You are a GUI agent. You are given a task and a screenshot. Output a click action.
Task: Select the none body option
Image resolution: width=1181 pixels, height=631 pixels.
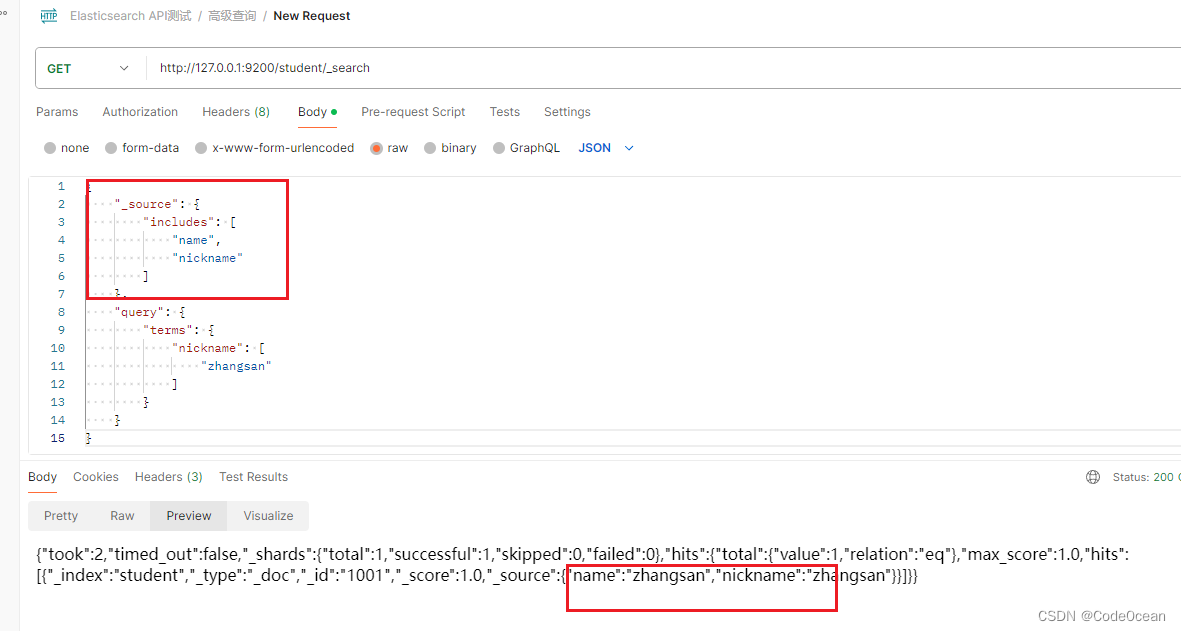point(66,148)
